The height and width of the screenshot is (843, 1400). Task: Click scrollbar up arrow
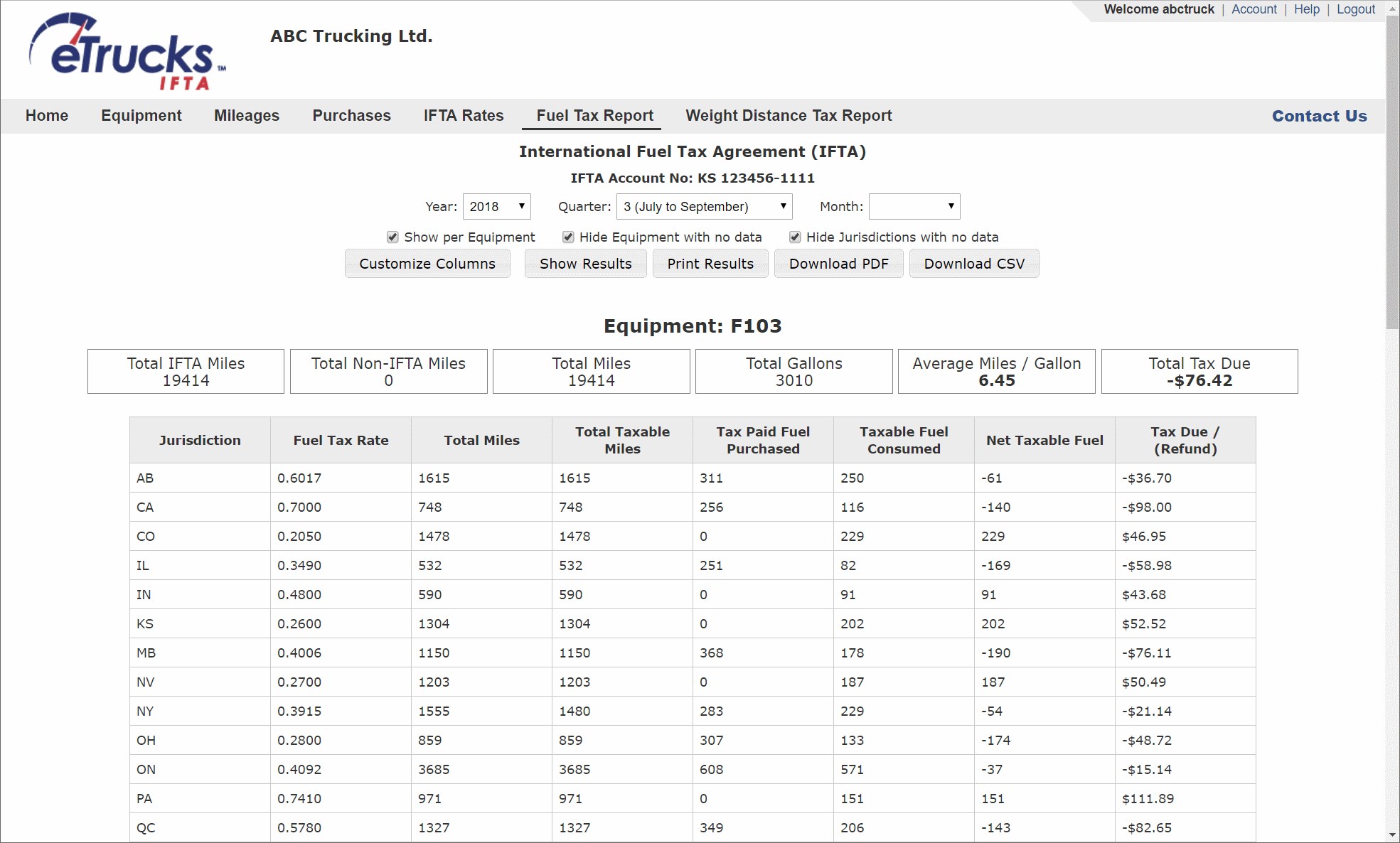pyautogui.click(x=1392, y=9)
